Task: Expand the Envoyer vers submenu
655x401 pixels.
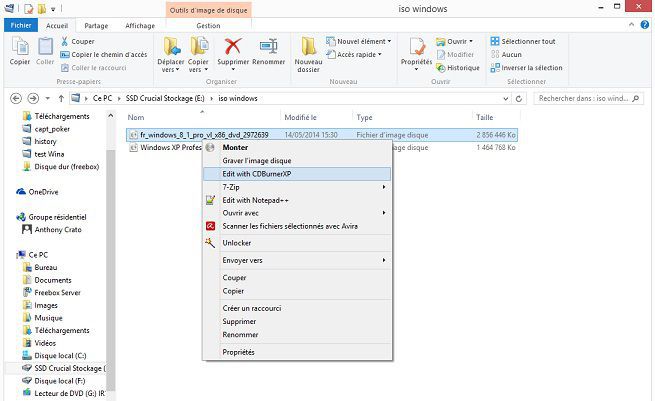Action: (x=297, y=260)
